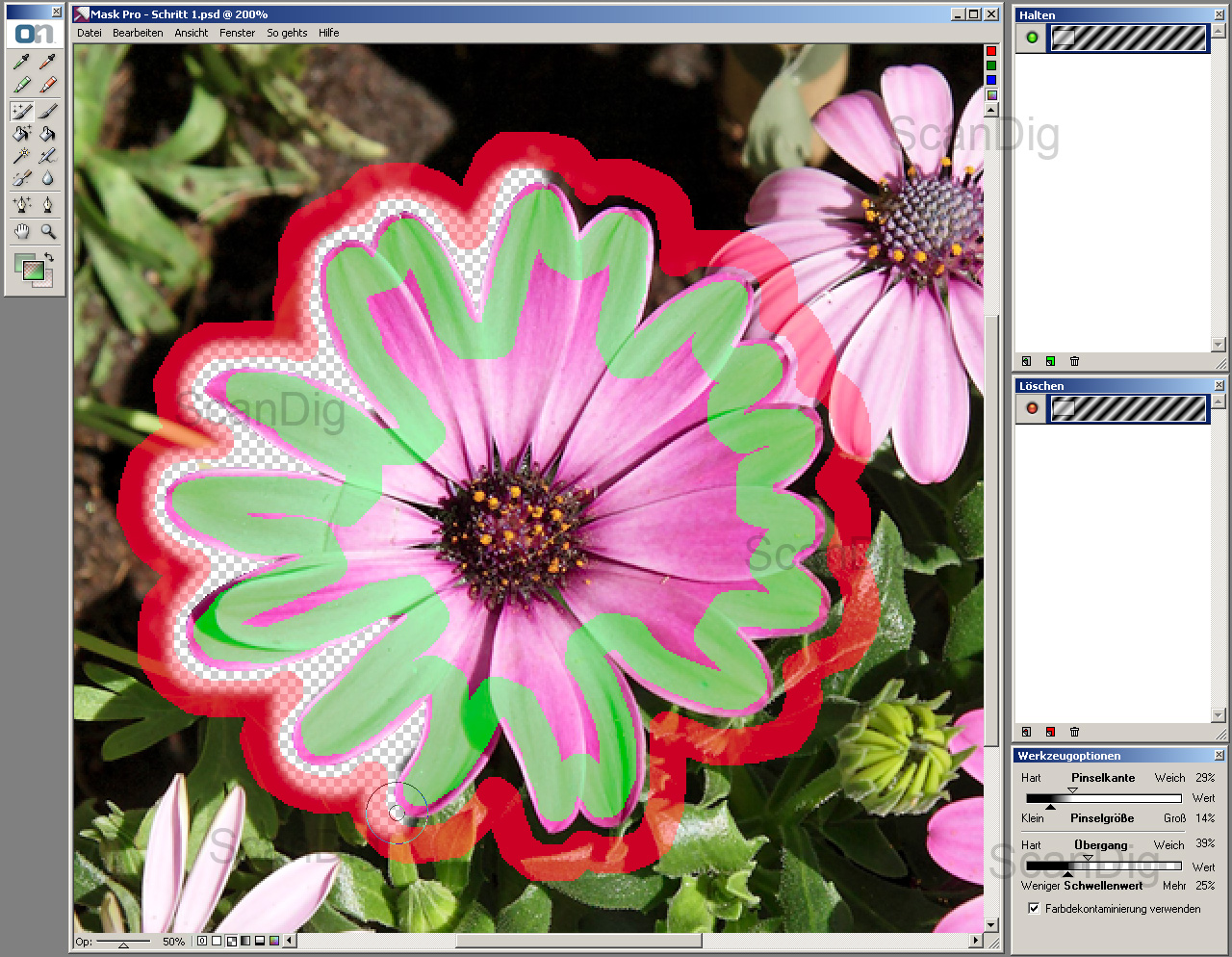
Task: Select the red Drop Color Eyedropper tool
Action: coord(47,63)
